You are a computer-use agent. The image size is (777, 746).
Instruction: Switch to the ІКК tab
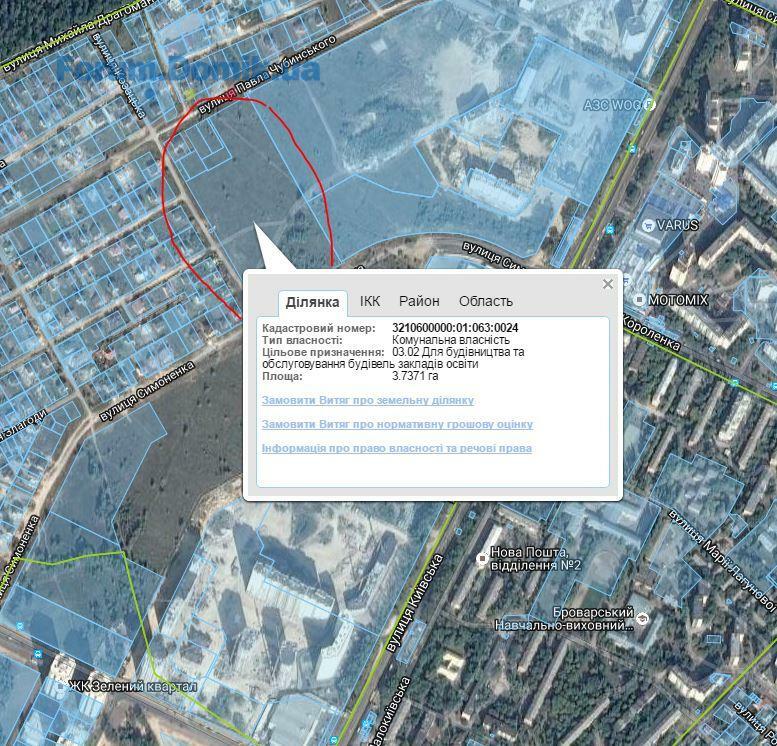[370, 301]
